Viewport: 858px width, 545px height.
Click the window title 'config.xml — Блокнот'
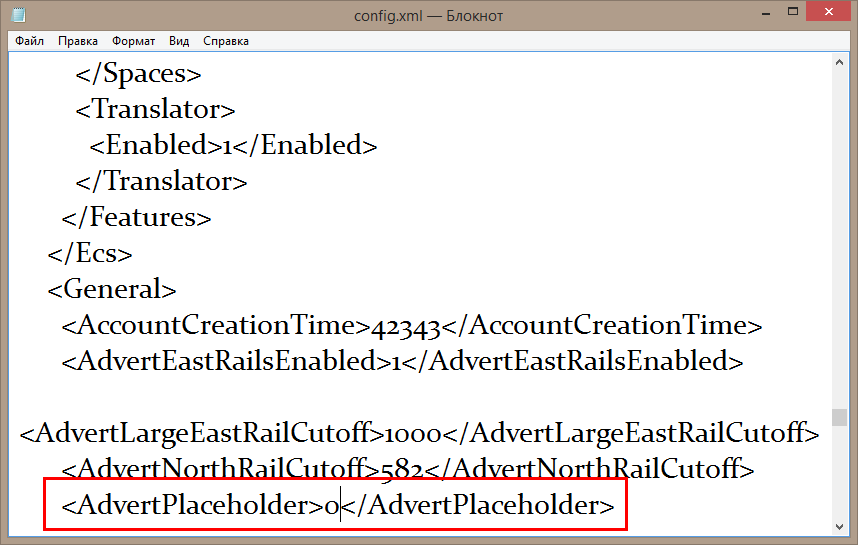[428, 16]
